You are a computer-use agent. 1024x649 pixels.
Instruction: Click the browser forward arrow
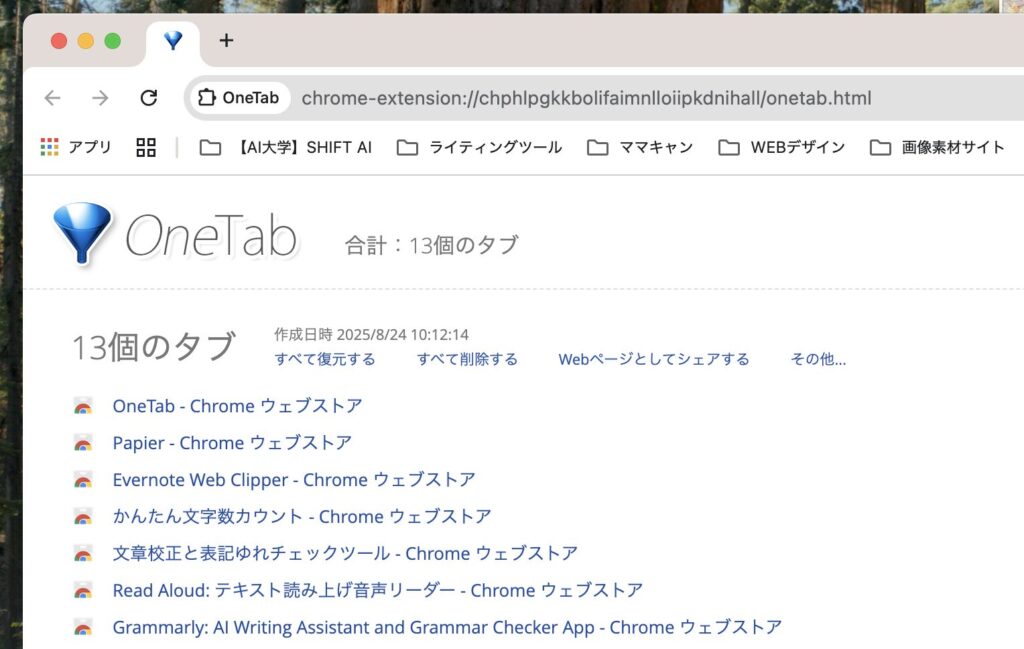click(x=100, y=98)
